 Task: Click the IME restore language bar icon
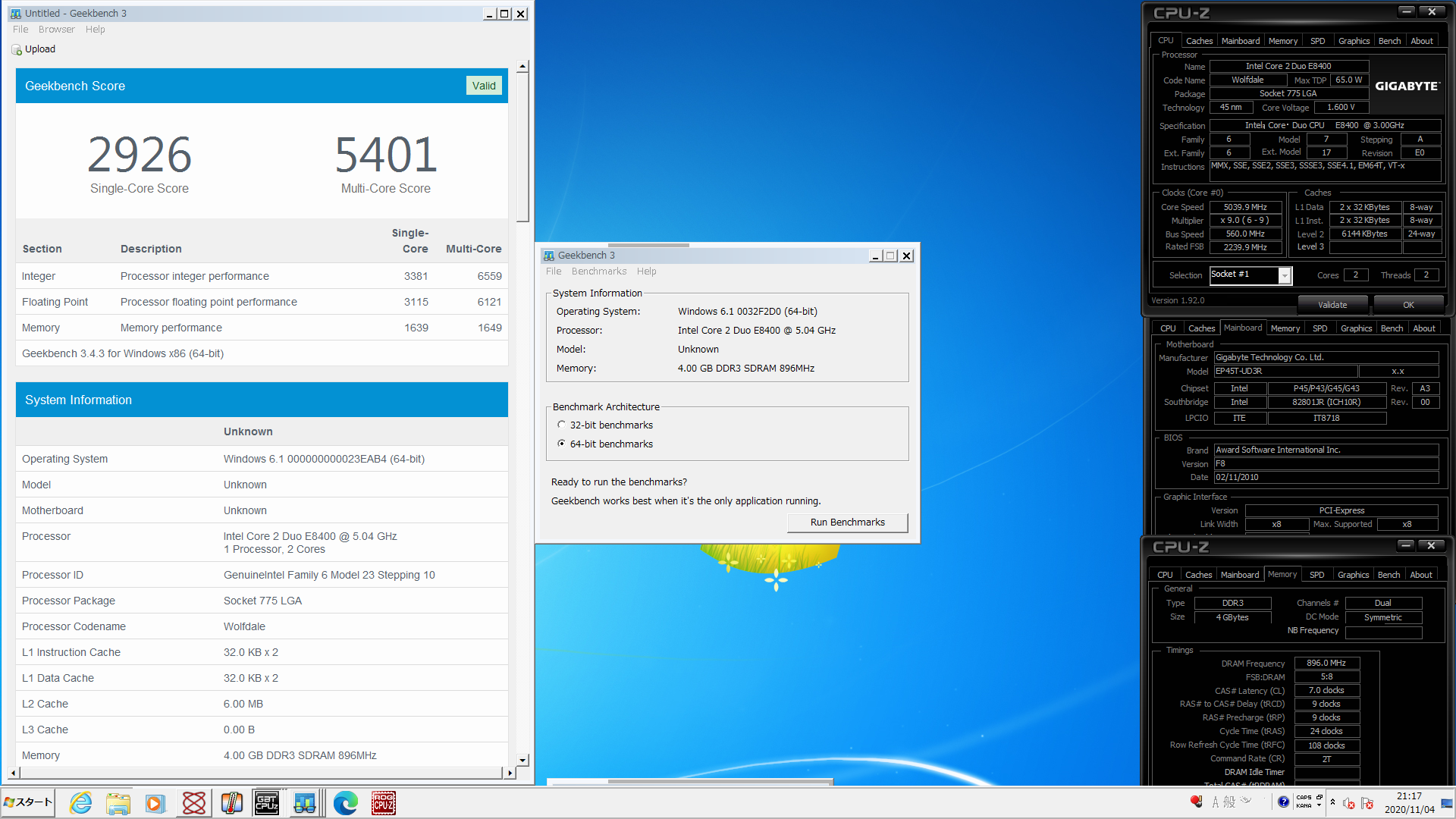(1319, 797)
